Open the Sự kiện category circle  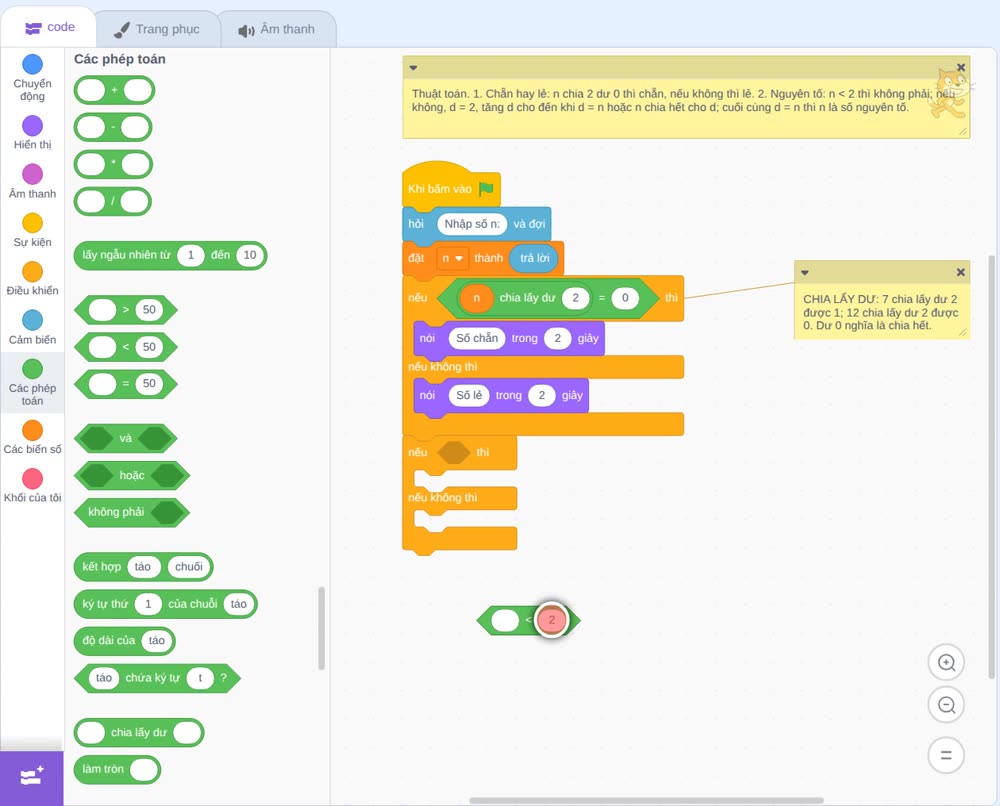[33, 223]
